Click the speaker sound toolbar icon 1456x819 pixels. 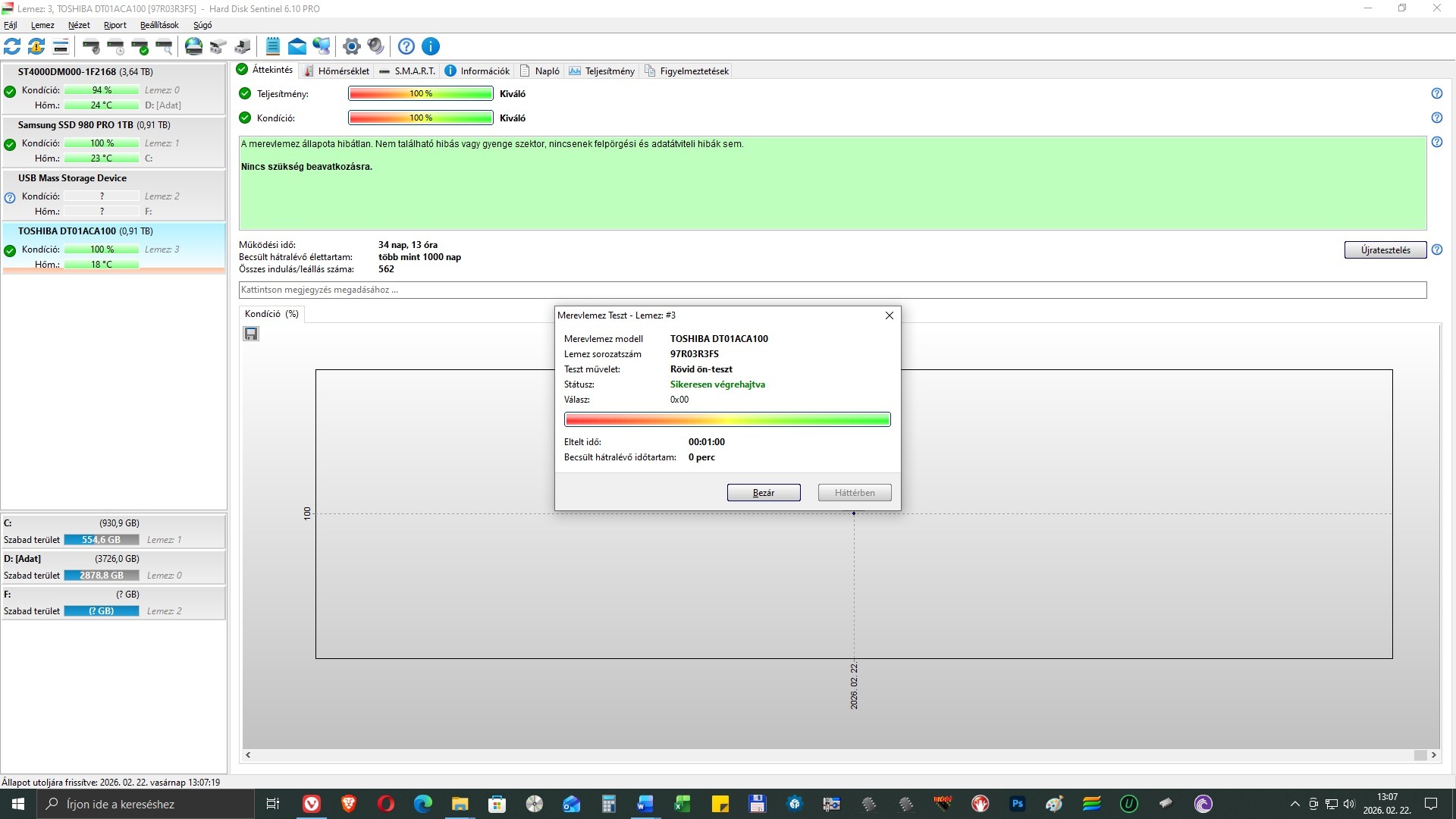coord(375,46)
